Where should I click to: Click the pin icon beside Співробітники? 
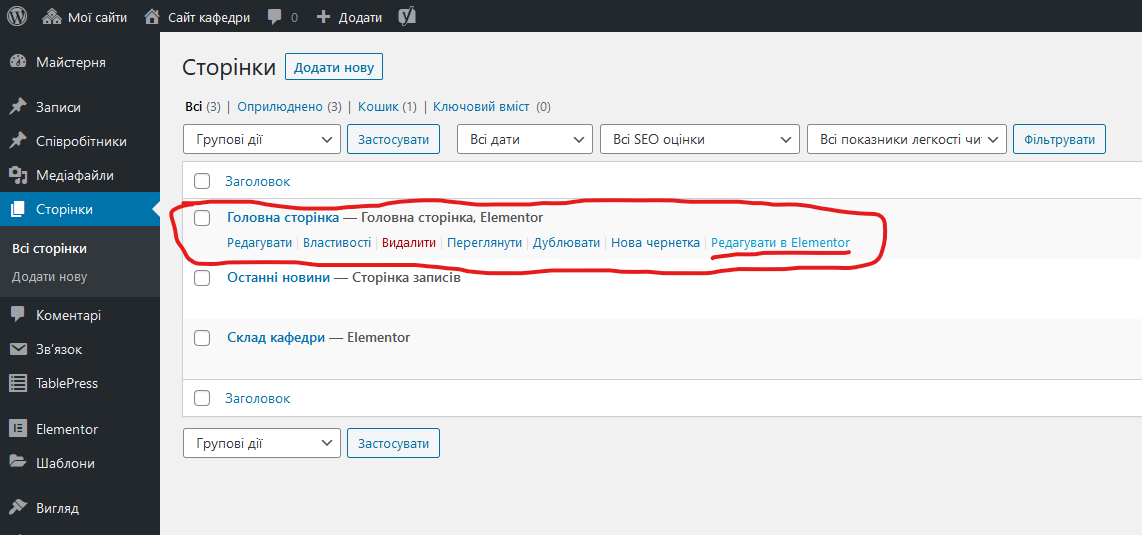18,141
